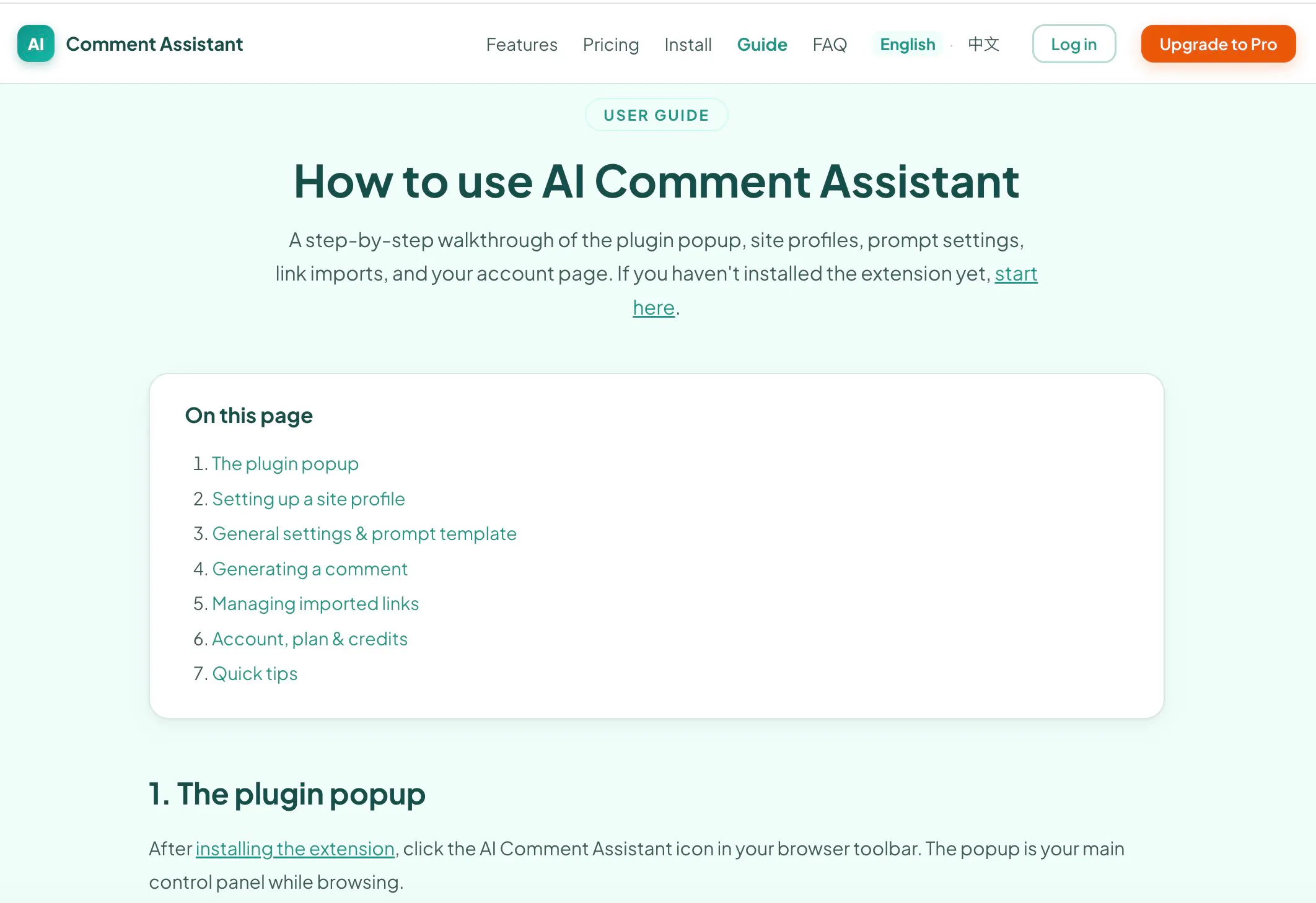Viewport: 1316px width, 903px height.
Task: Open the Features nav item
Action: pos(522,45)
